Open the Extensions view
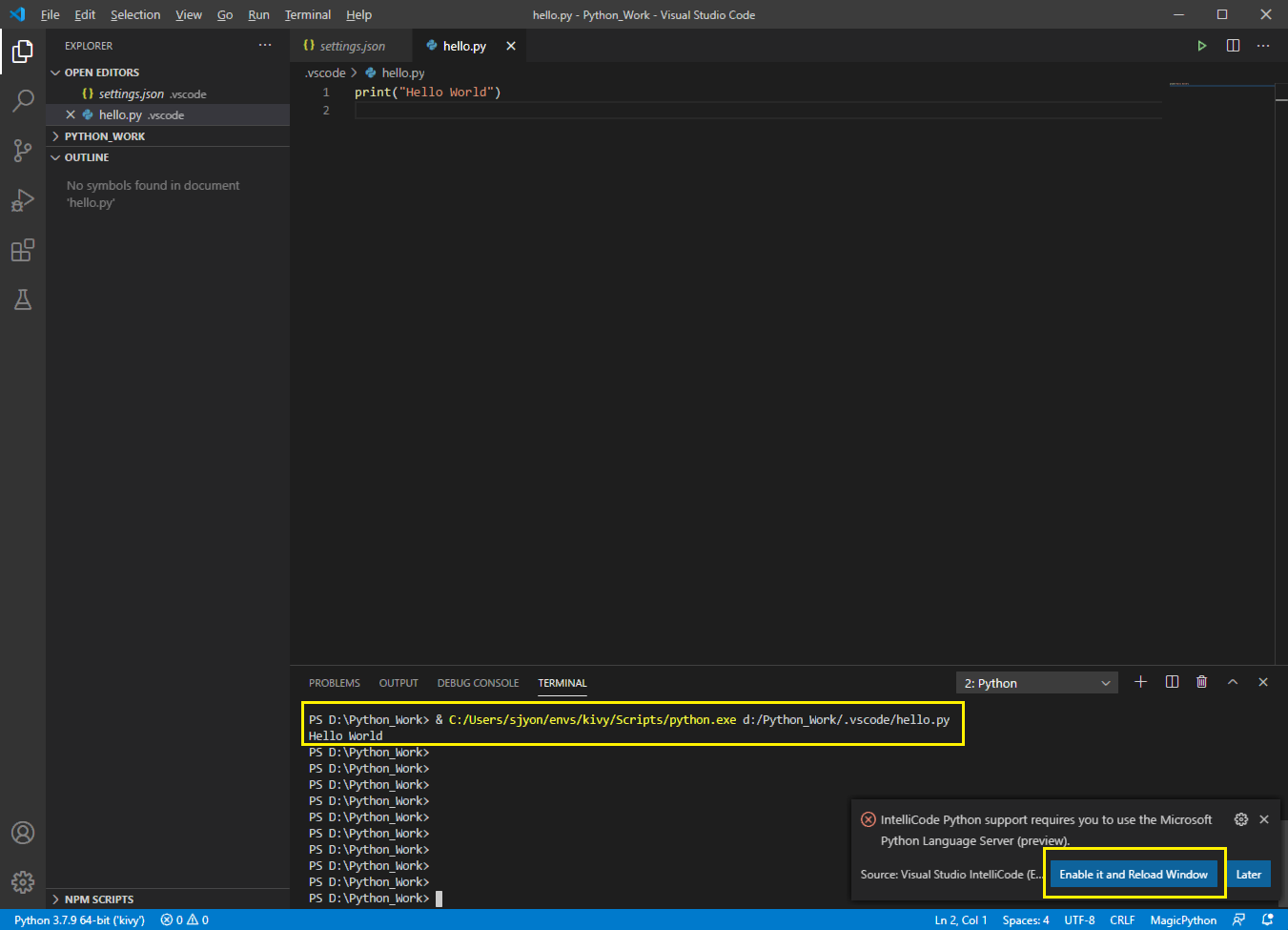 pos(23,250)
